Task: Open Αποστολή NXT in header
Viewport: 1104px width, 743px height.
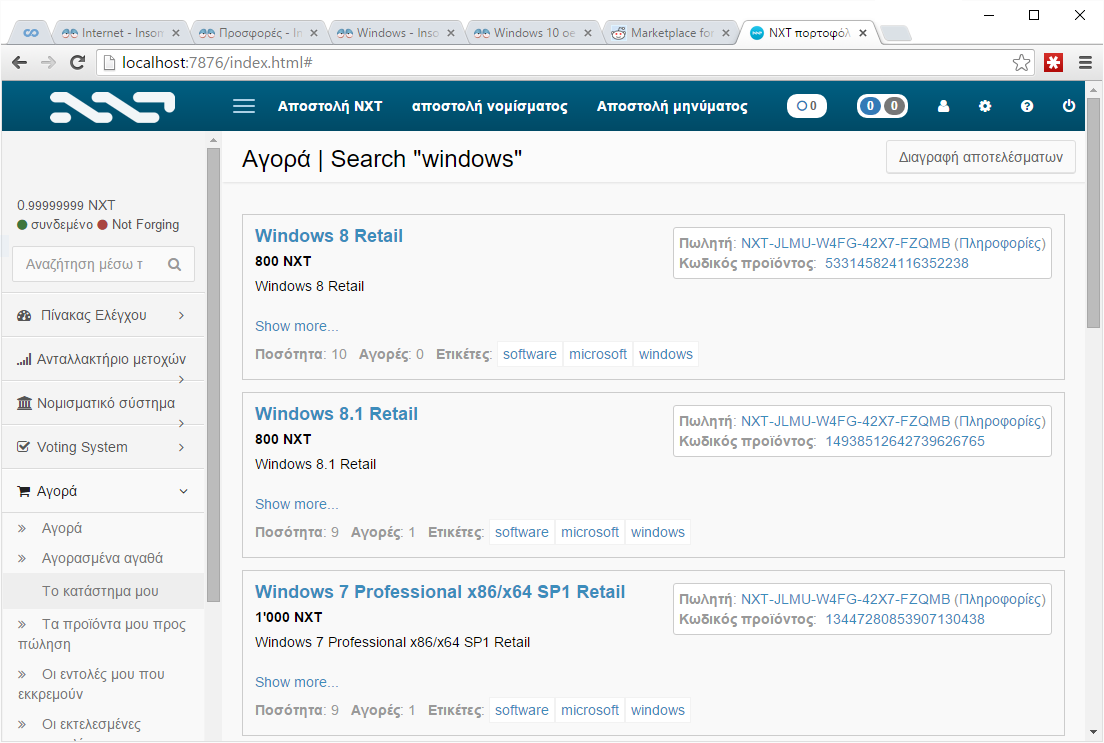Action: pos(330,106)
